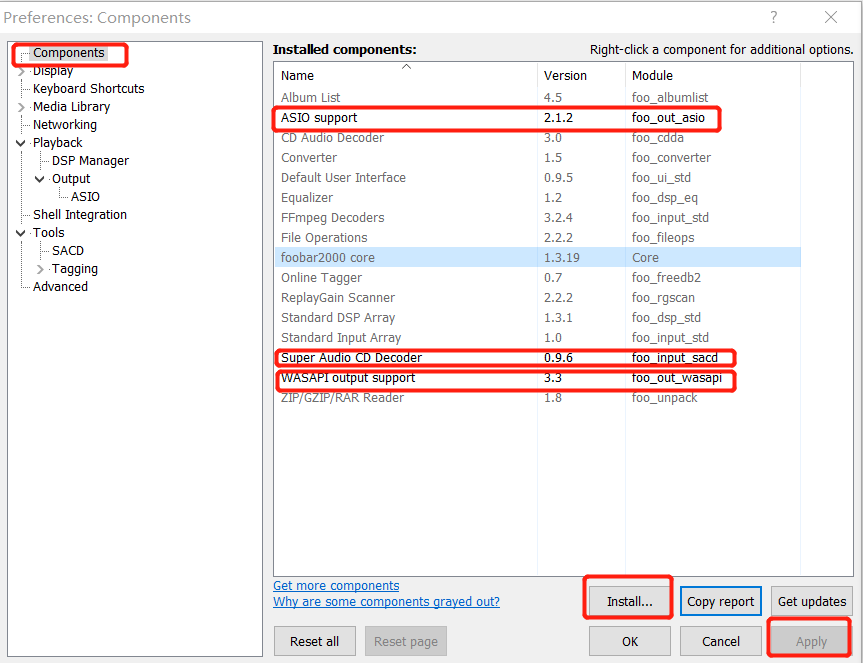Open the SACD tools page
The image size is (863, 663).
coord(68,251)
